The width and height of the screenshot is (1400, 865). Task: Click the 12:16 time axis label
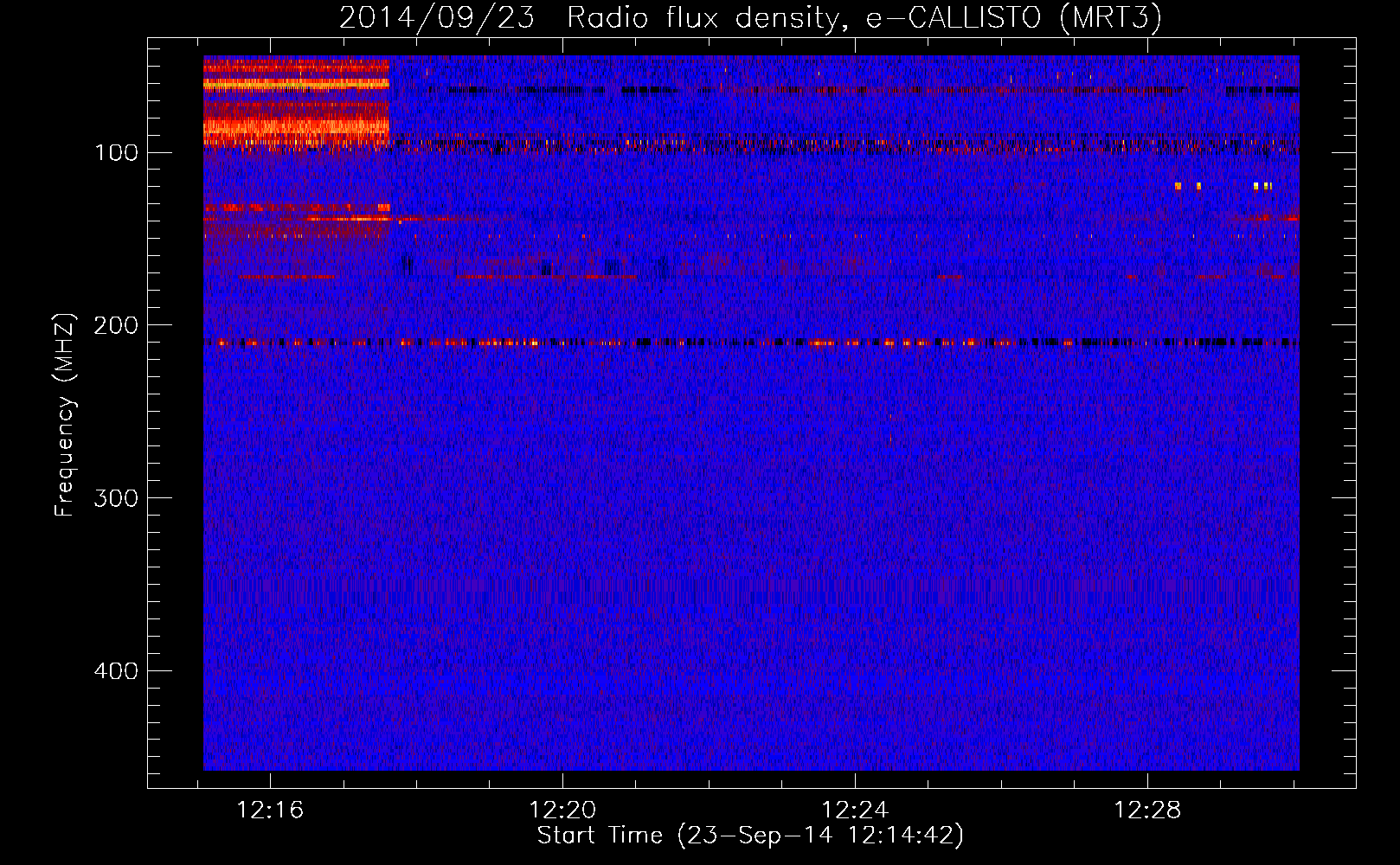point(271,811)
